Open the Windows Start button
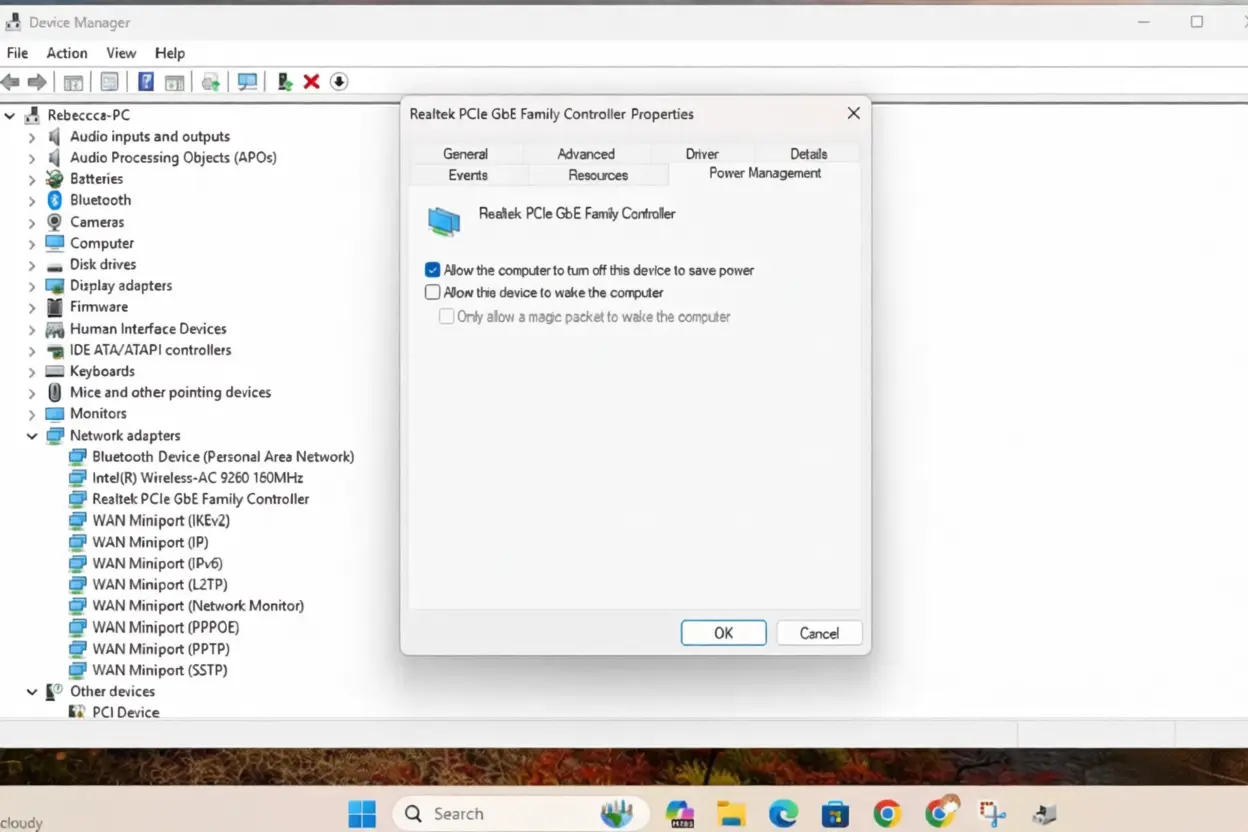This screenshot has height=832, width=1248. (x=362, y=814)
